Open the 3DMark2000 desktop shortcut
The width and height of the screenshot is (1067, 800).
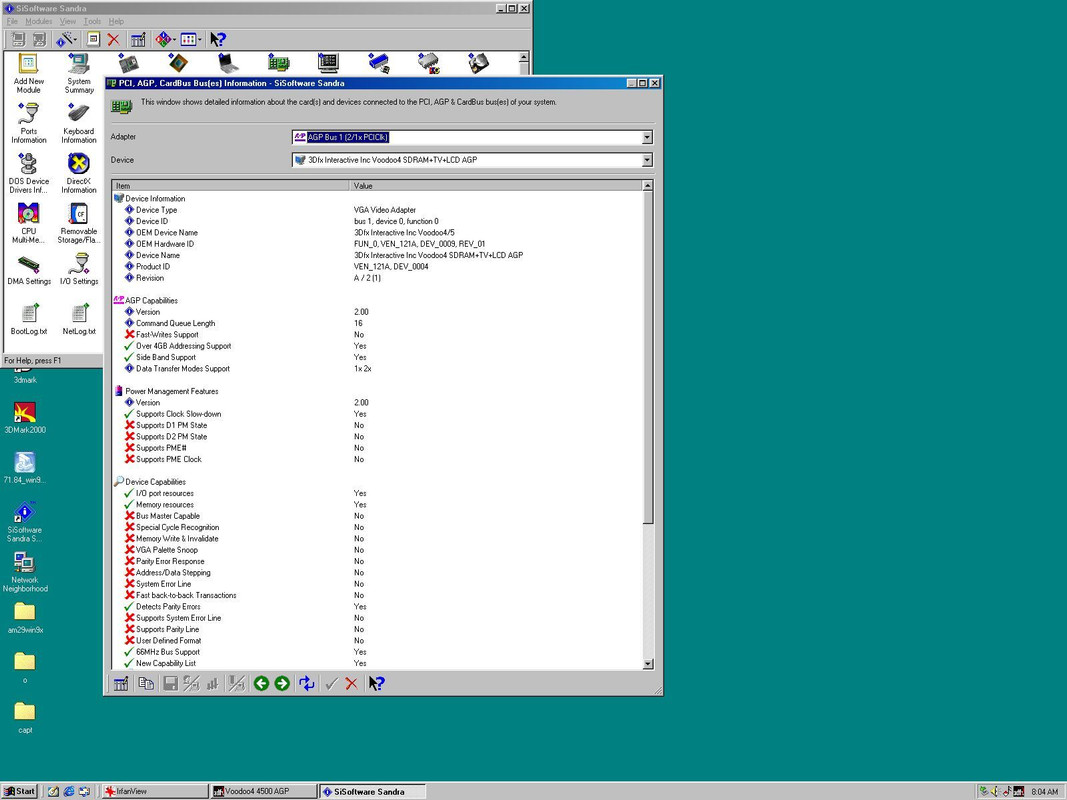[x=25, y=418]
